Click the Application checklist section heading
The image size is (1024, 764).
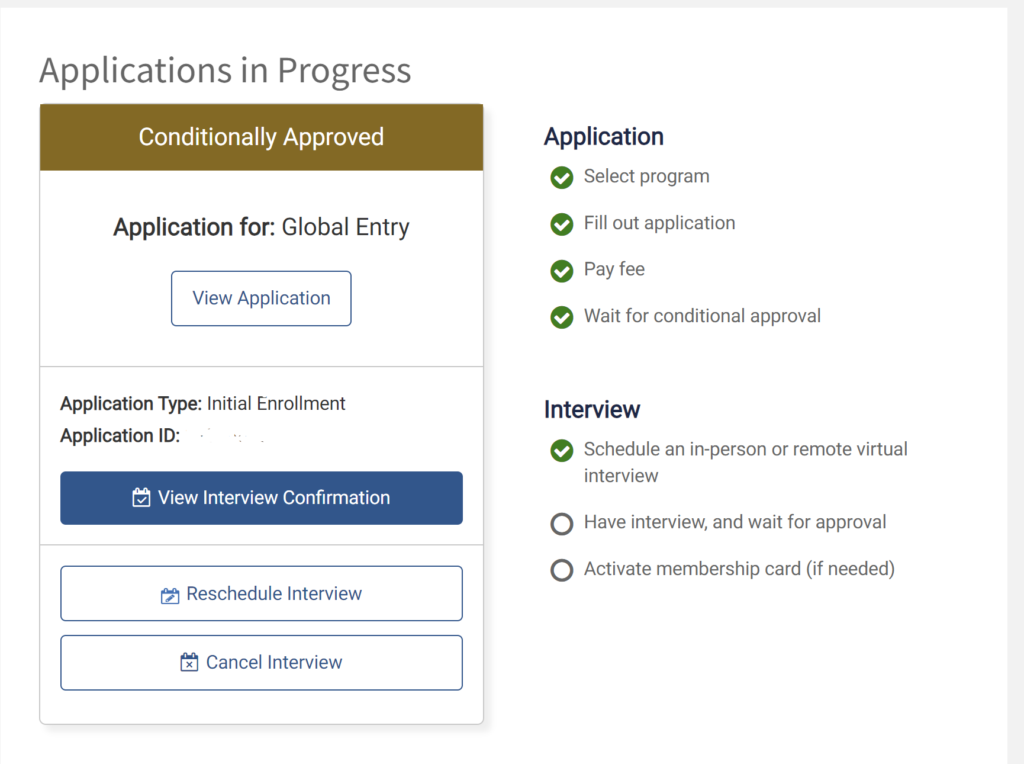point(603,137)
